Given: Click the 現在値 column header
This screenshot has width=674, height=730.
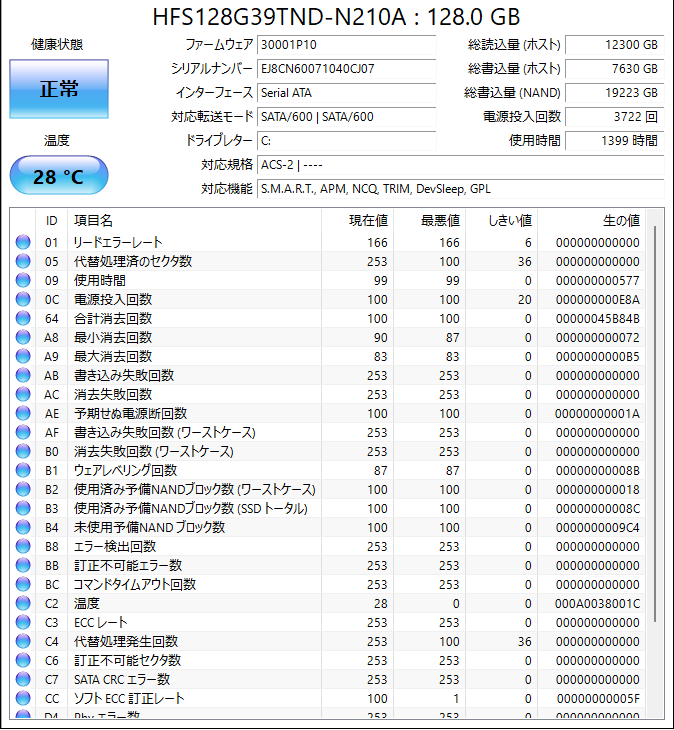Looking at the screenshot, I should pyautogui.click(x=357, y=221).
